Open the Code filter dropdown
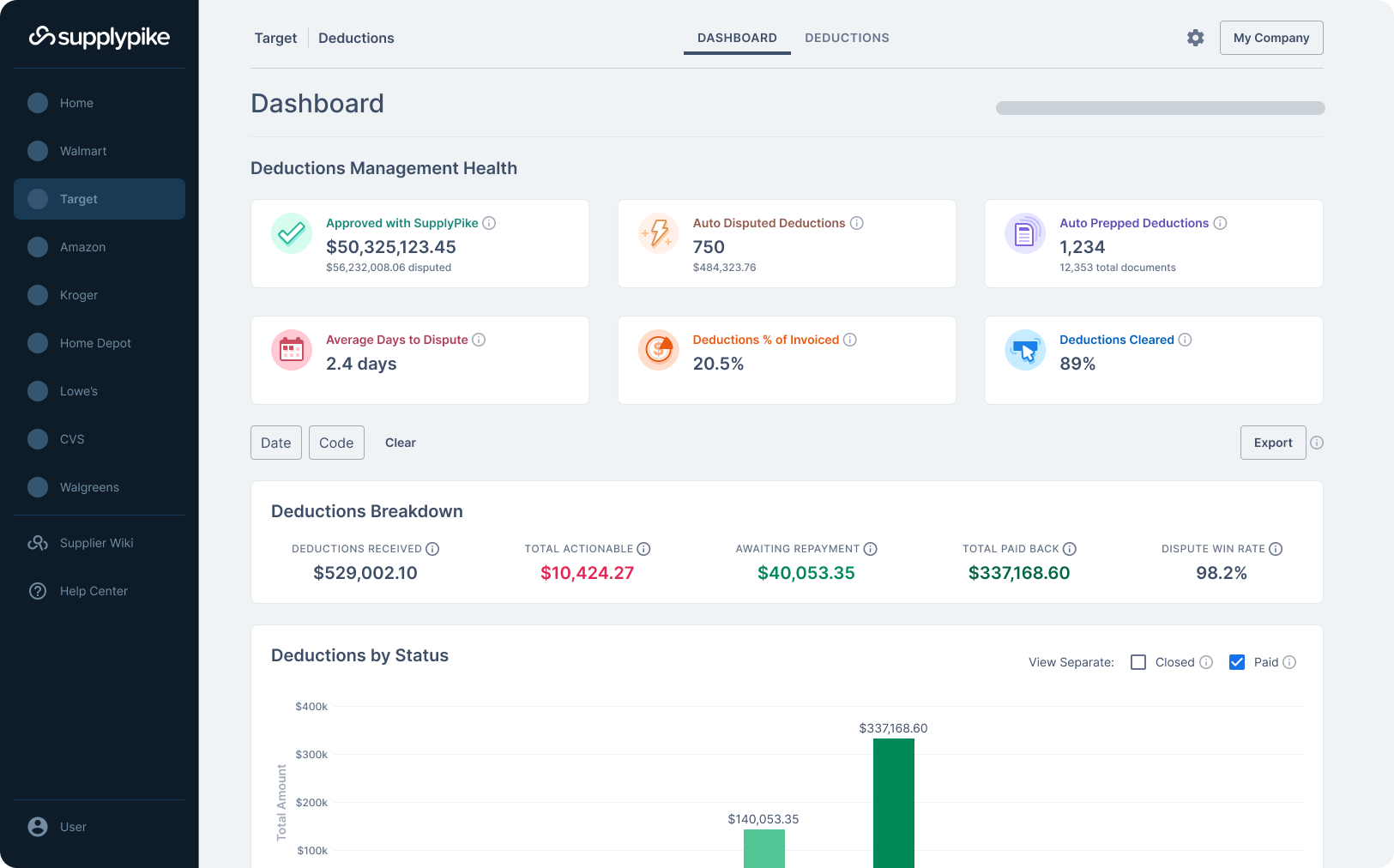The width and height of the screenshot is (1394, 868). tap(336, 443)
